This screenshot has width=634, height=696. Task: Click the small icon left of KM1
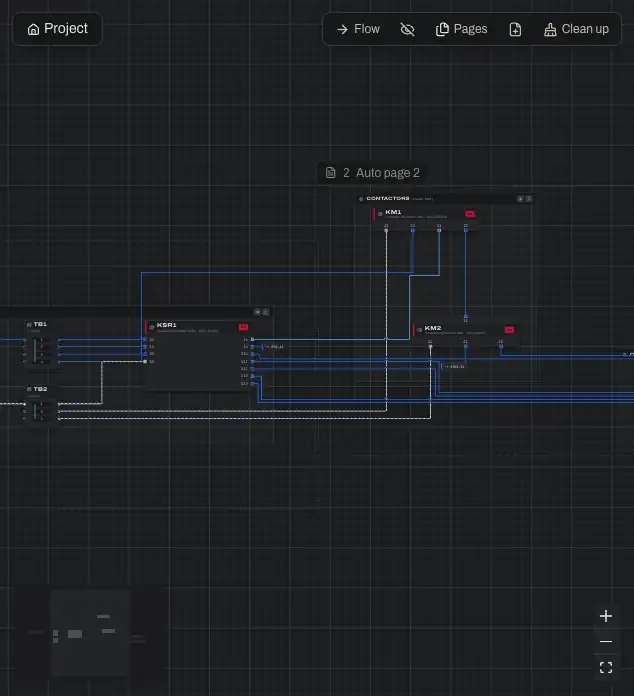(x=380, y=214)
